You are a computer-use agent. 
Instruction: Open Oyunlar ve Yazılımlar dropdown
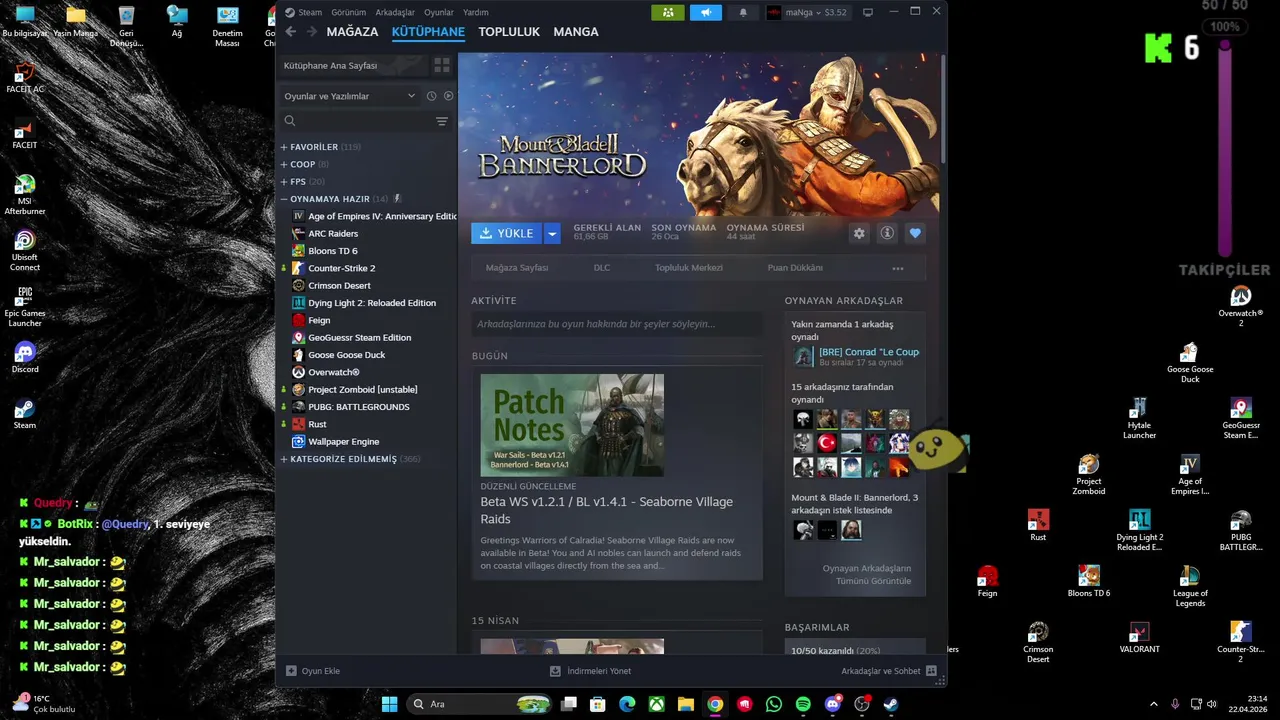point(349,96)
